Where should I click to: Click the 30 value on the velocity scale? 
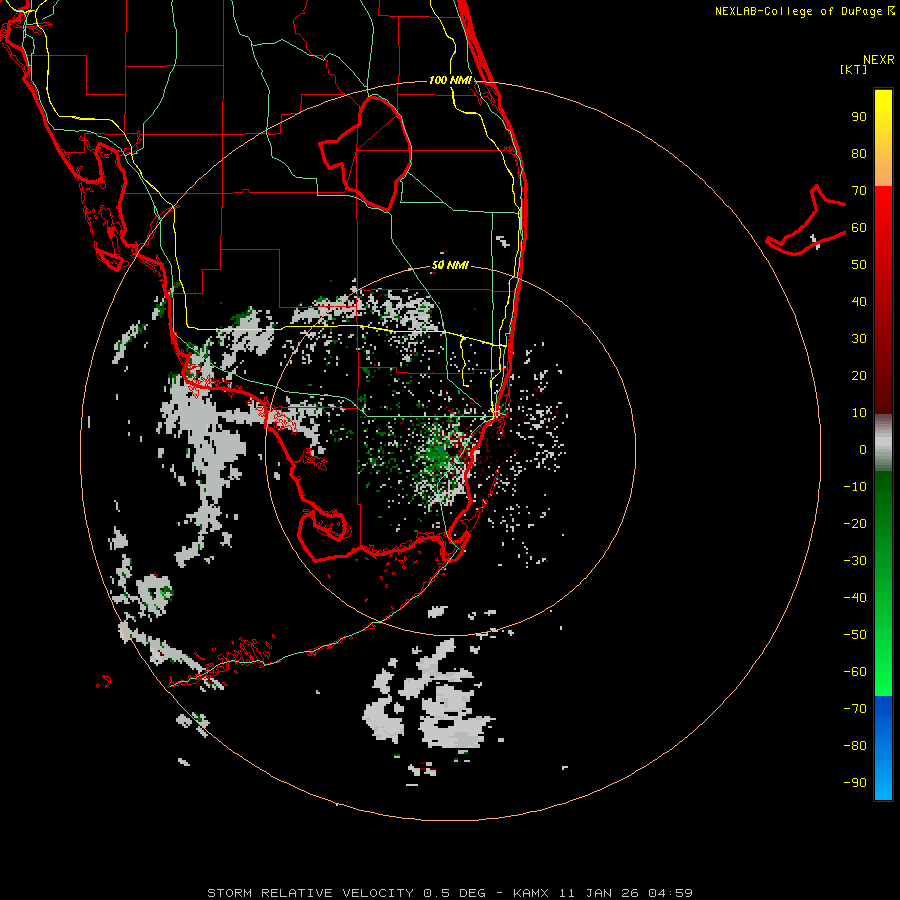coord(859,339)
